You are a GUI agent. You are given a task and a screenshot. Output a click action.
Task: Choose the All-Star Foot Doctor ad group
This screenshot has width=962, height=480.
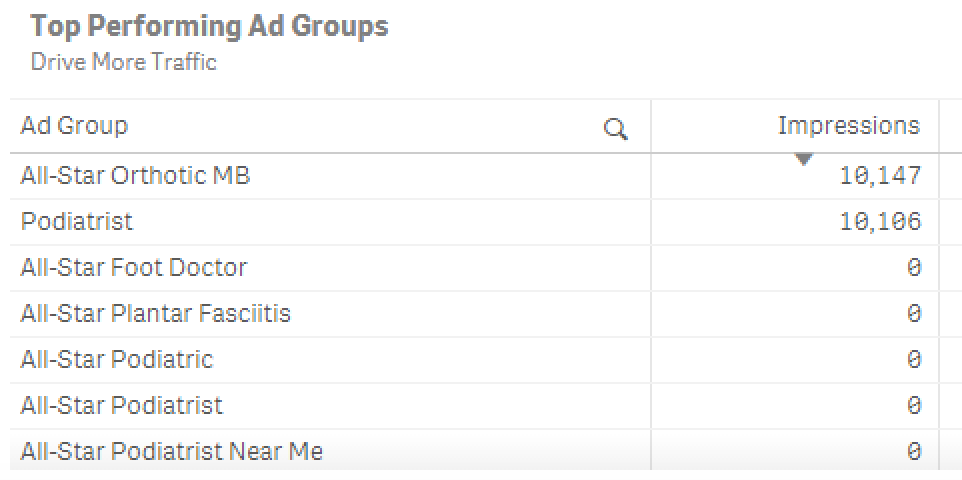[x=133, y=268]
